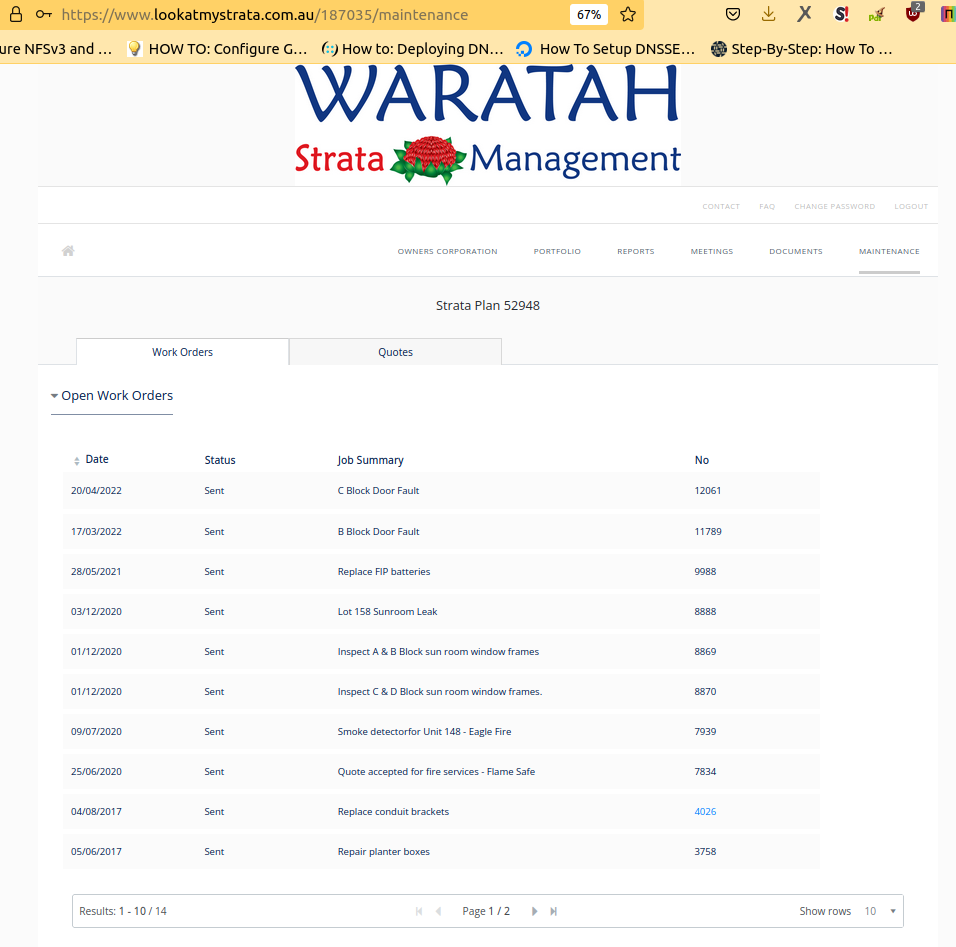Jump to first results page icon
Viewport: 956px width, 947px height.
point(419,911)
